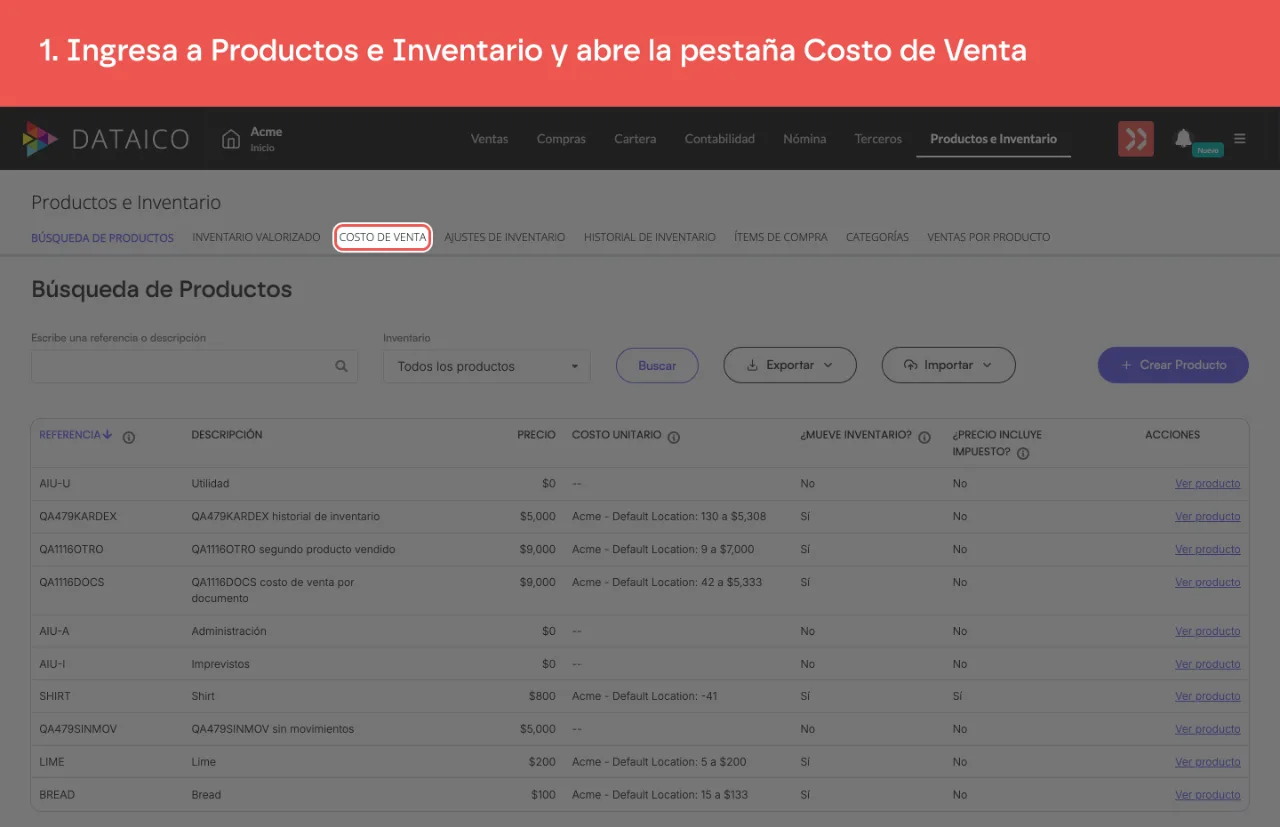Click the search magnifier icon

341,366
